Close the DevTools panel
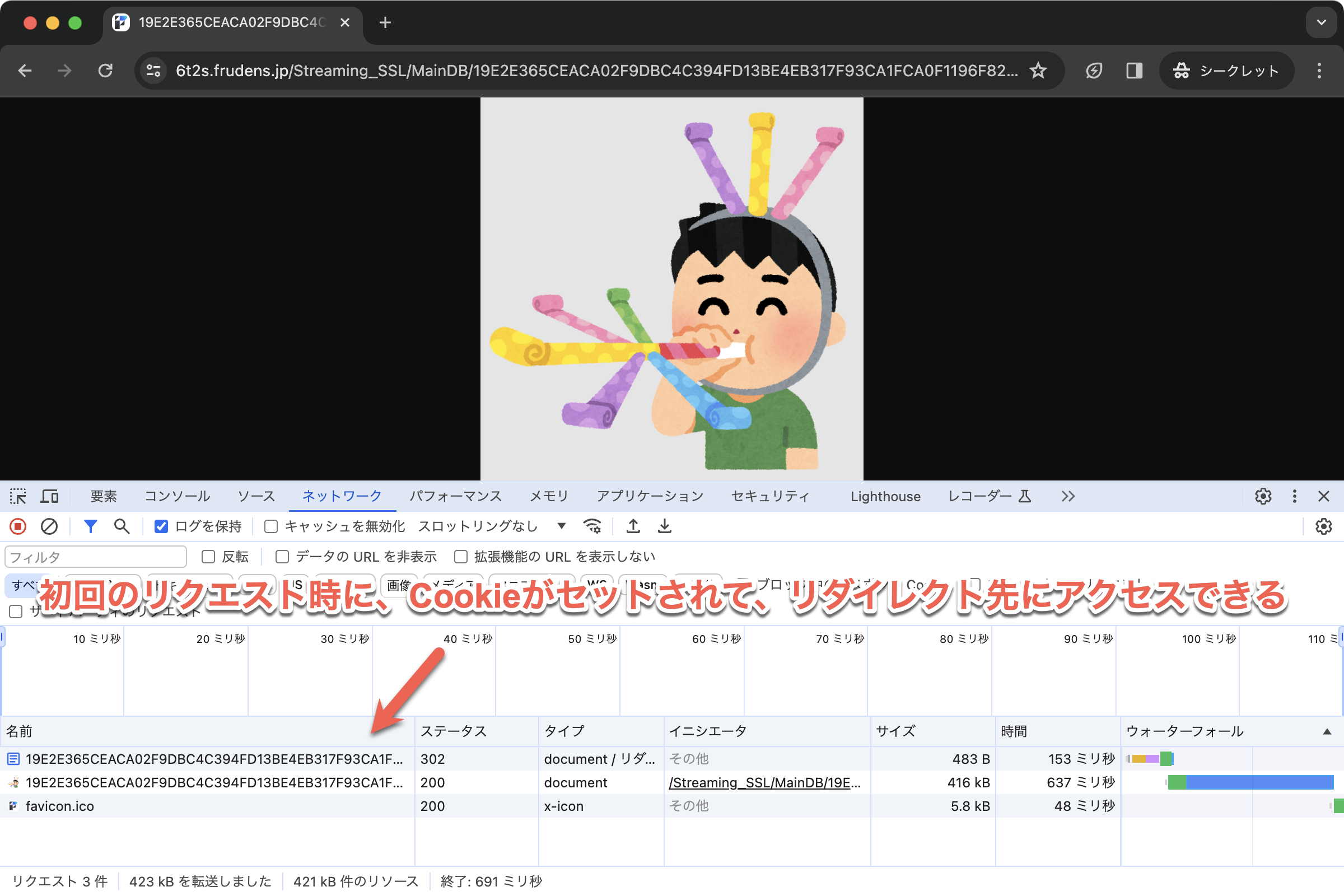 click(x=1323, y=496)
